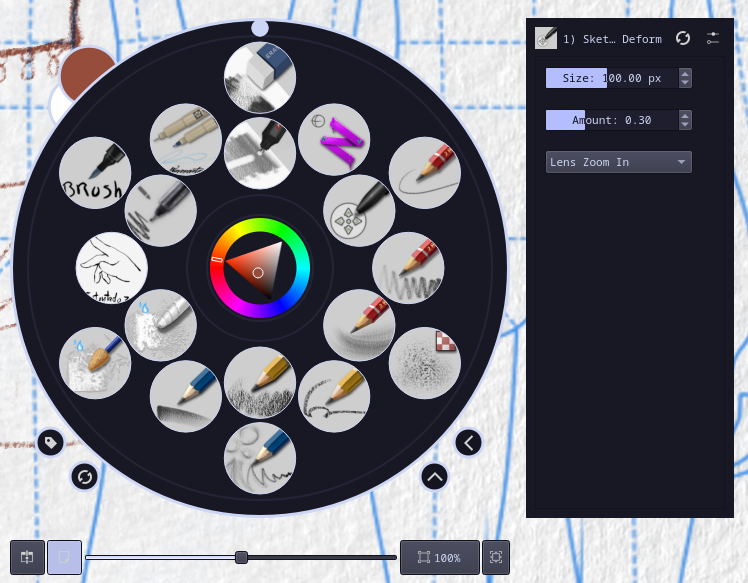This screenshot has height=583, width=748.
Task: Select the small eraser pen preset
Action: (x=260, y=154)
